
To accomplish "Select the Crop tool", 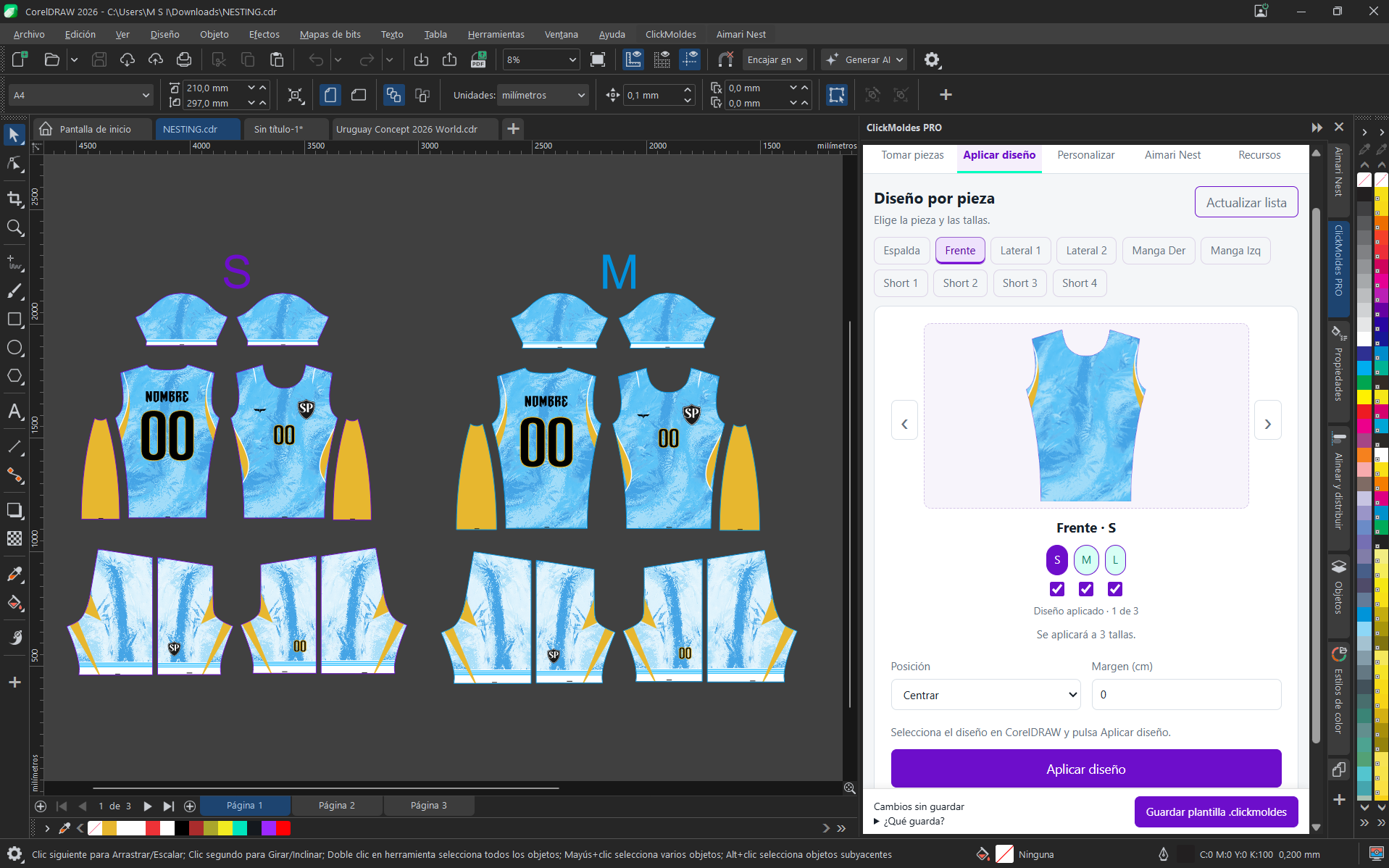I will click(14, 198).
